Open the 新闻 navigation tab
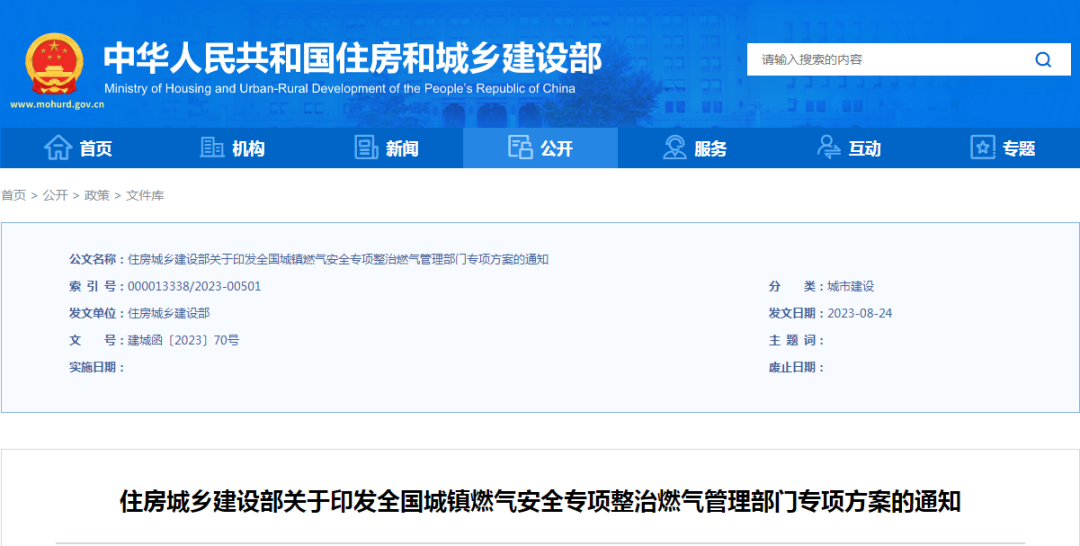Screen dimensions: 1080x546 (386, 147)
